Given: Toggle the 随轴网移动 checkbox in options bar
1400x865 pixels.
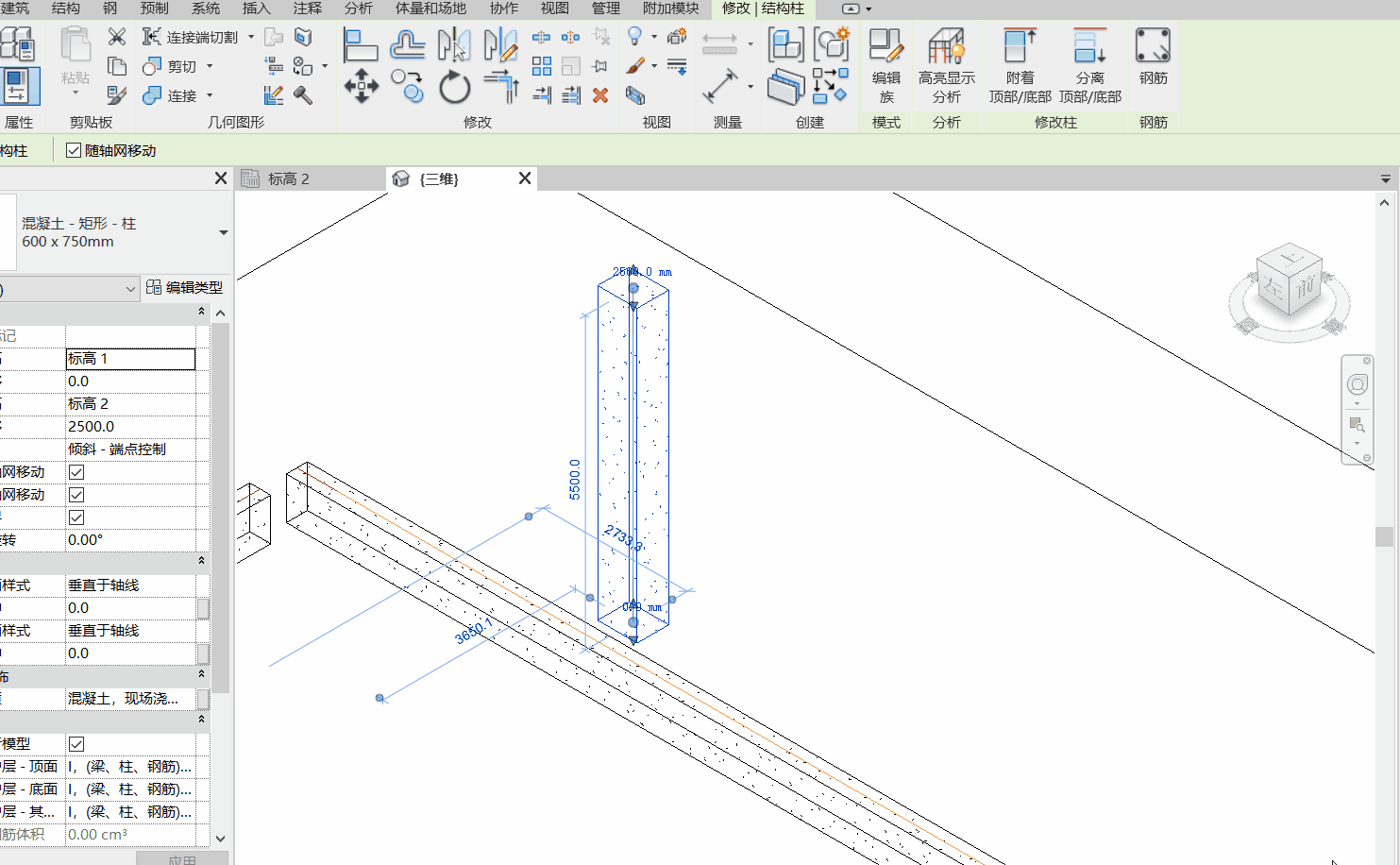Looking at the screenshot, I should pyautogui.click(x=73, y=149).
